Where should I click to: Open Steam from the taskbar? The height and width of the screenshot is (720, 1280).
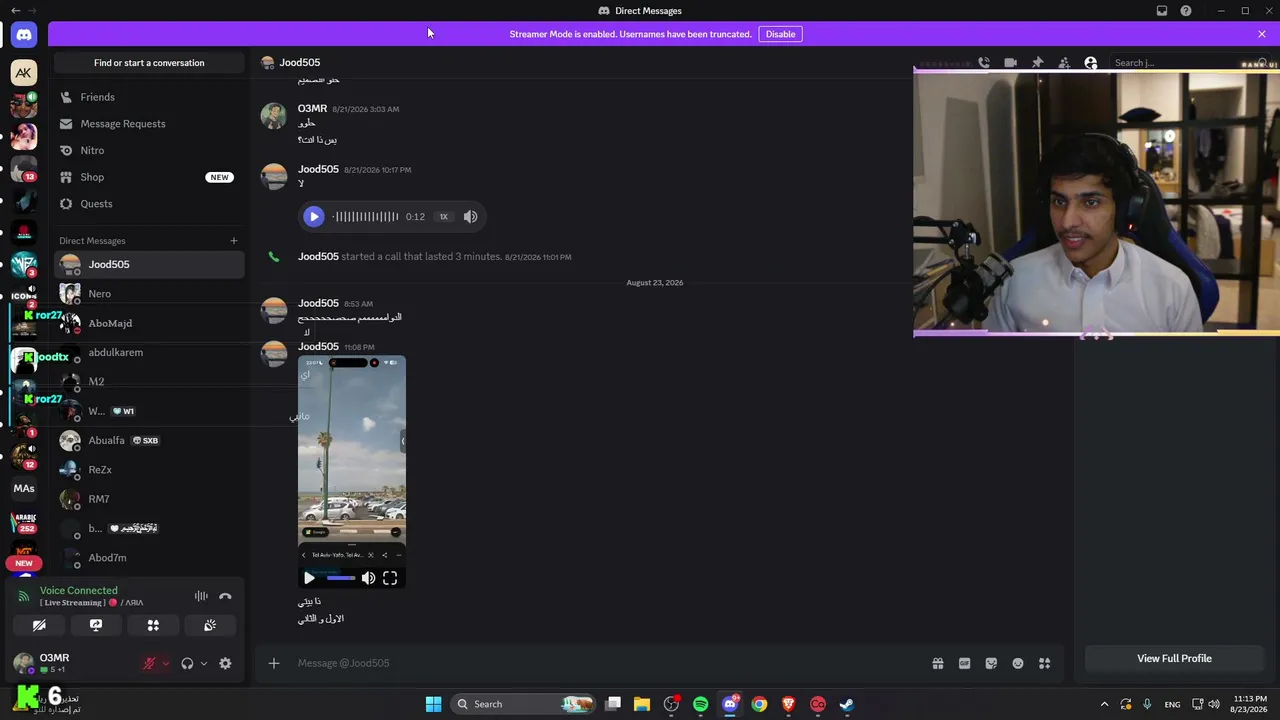click(x=846, y=704)
